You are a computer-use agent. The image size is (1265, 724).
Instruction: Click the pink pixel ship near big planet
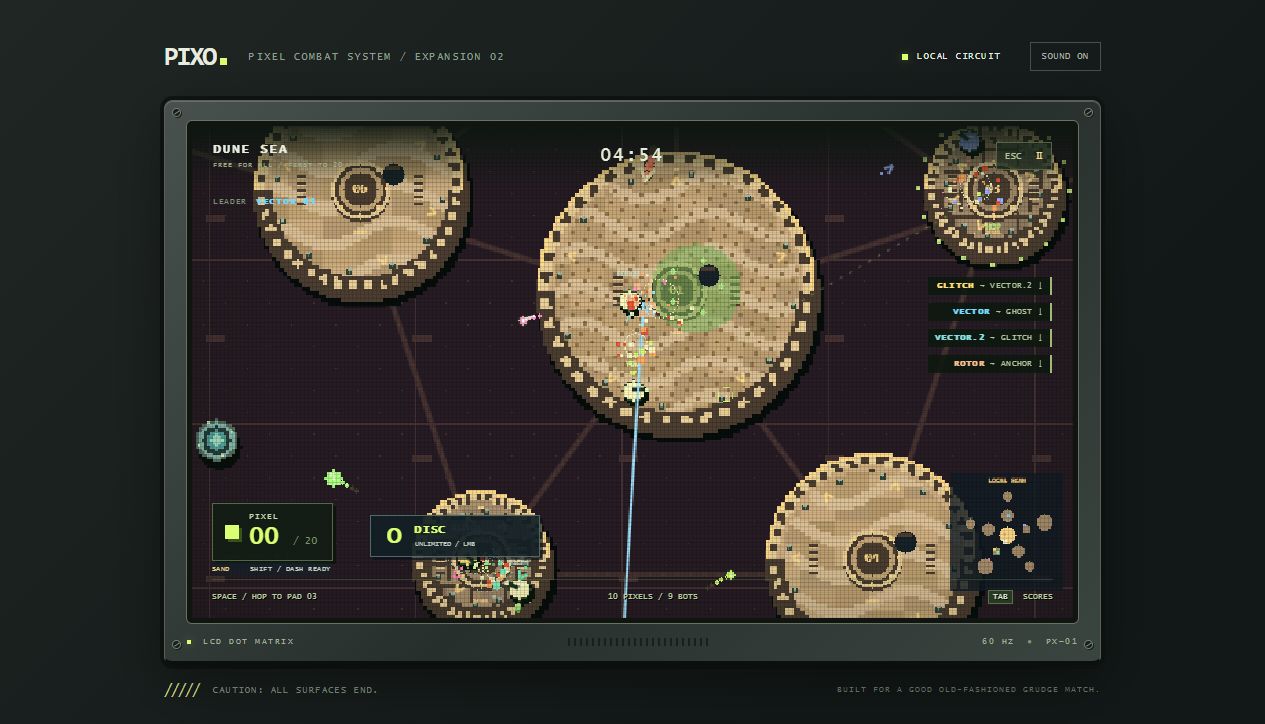point(527,319)
